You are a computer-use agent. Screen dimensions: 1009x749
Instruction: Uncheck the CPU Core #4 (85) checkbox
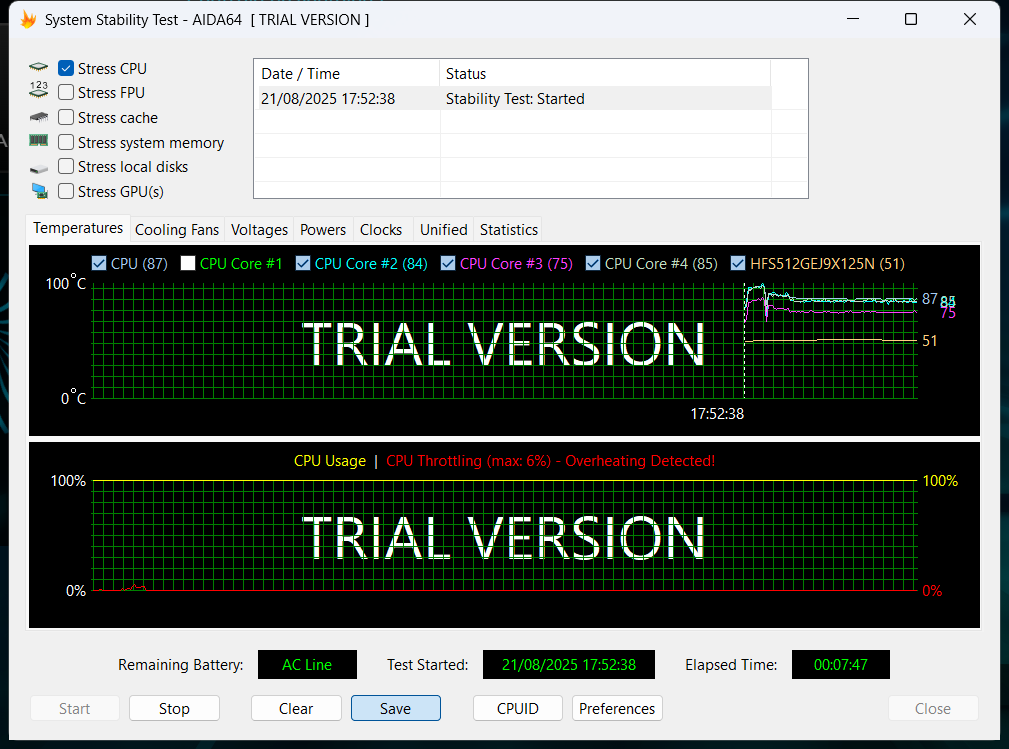[593, 263]
